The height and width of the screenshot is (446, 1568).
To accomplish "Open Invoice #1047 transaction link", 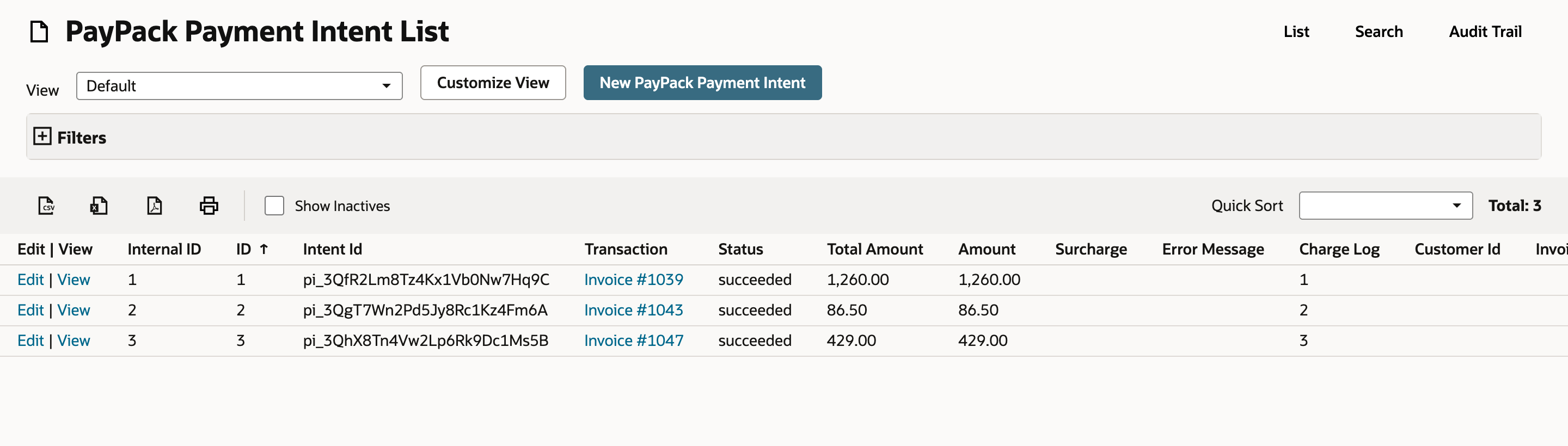I will [634, 340].
